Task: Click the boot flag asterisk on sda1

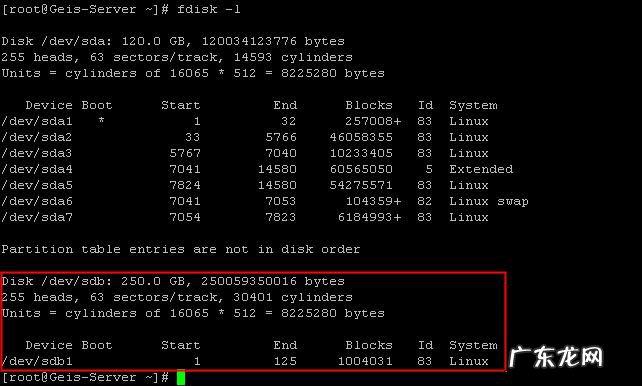Action: [x=101, y=120]
